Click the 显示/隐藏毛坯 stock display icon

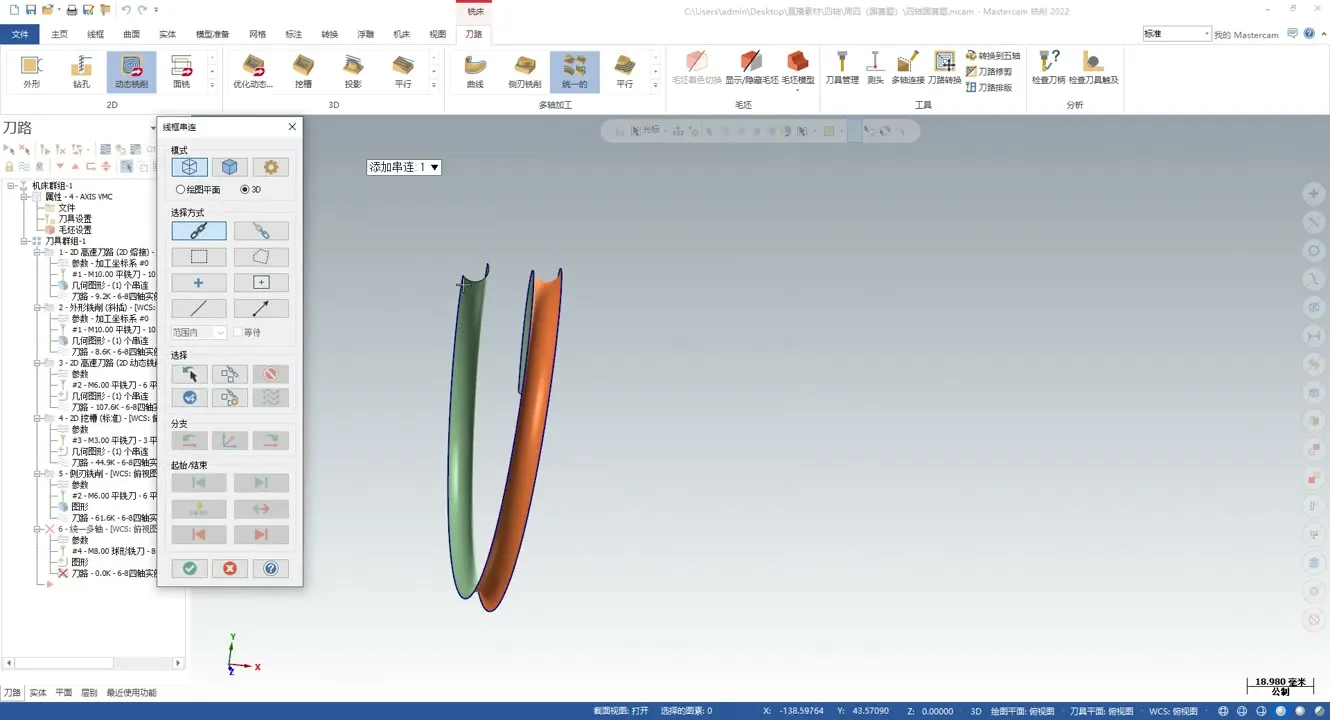(x=751, y=68)
